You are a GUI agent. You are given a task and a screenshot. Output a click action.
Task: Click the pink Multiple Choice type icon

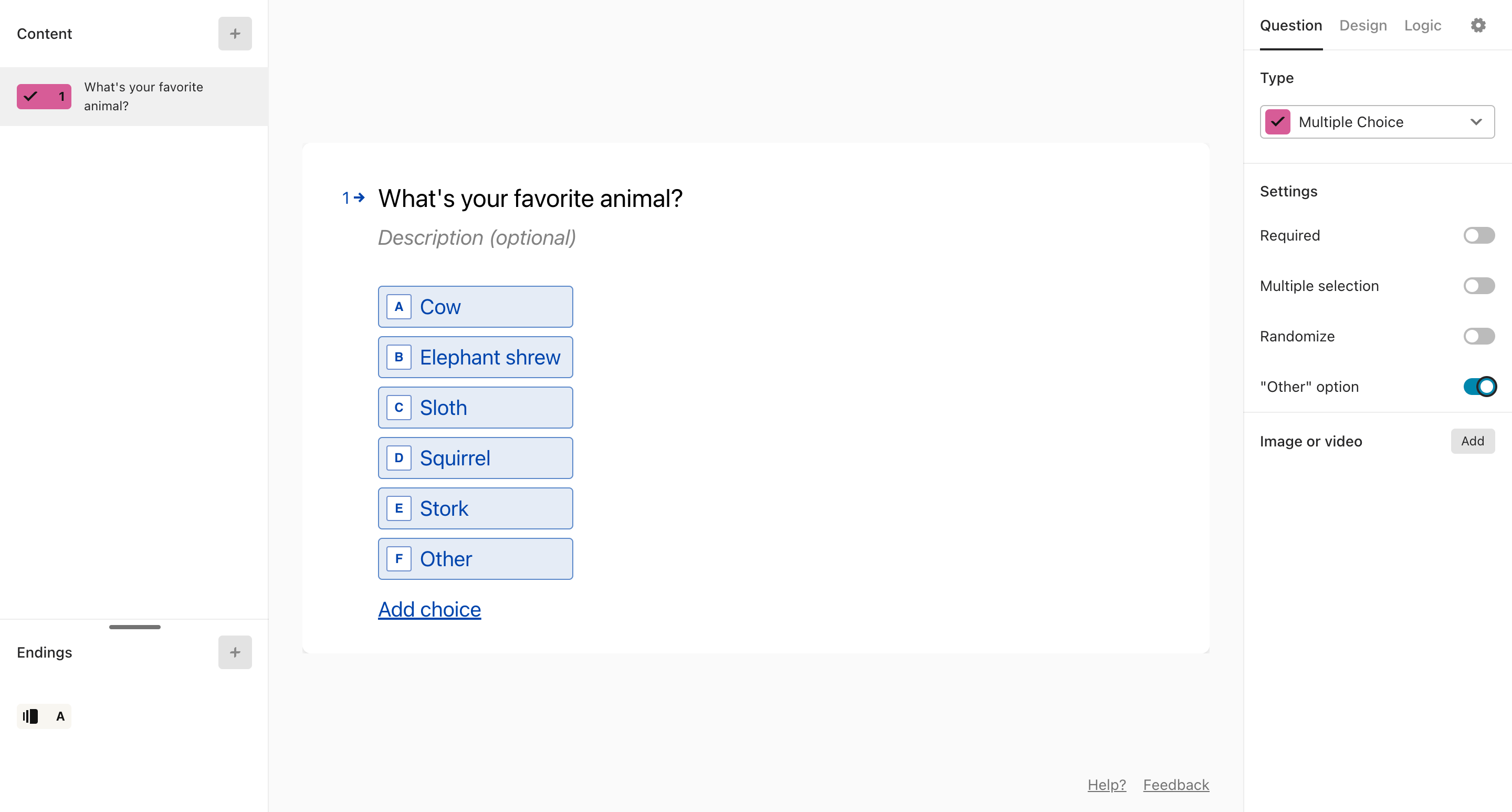point(1277,121)
